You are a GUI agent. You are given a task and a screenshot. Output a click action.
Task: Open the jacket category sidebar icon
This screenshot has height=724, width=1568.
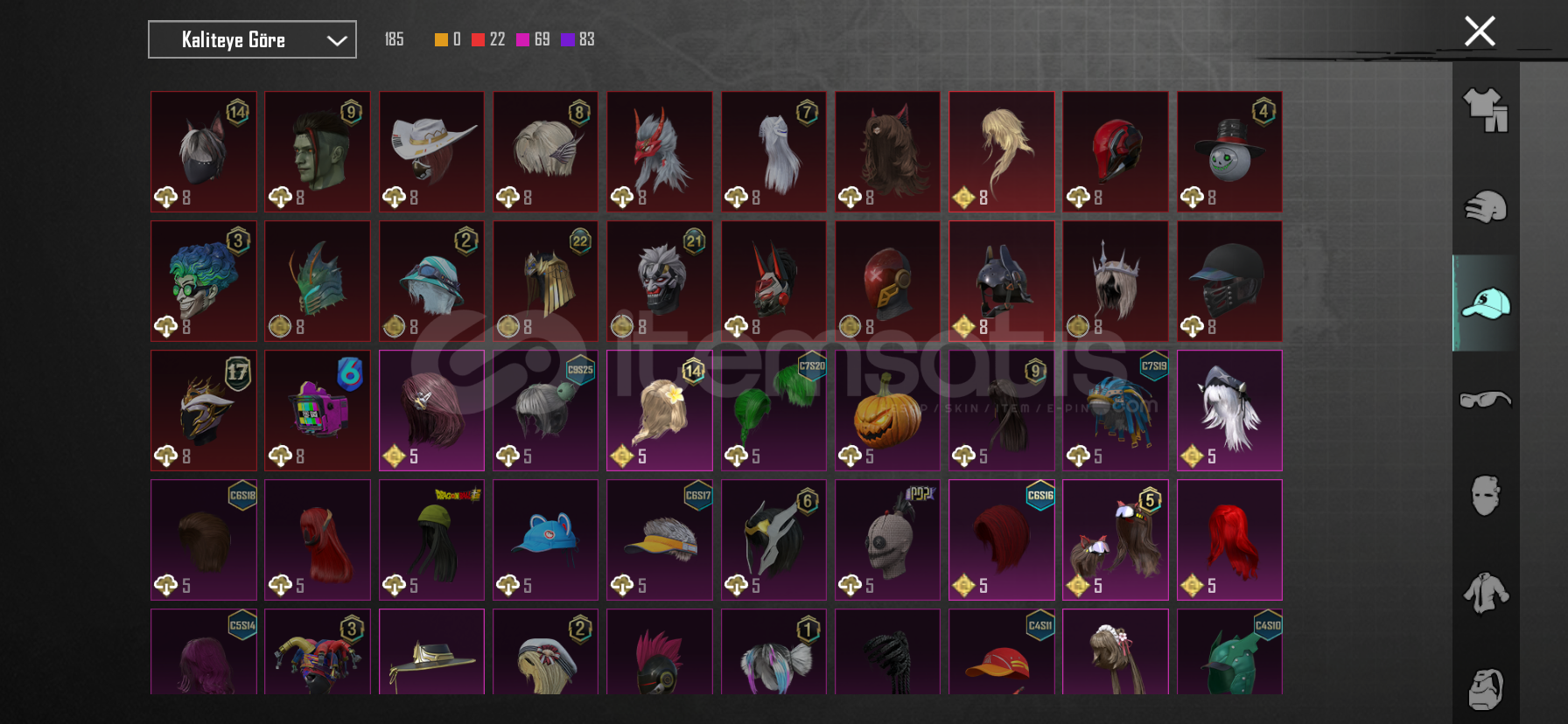(1486, 593)
